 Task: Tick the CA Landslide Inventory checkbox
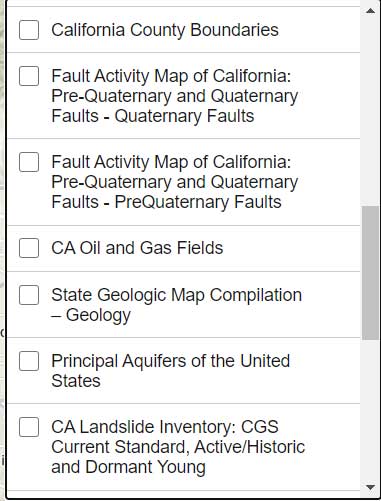(29, 427)
